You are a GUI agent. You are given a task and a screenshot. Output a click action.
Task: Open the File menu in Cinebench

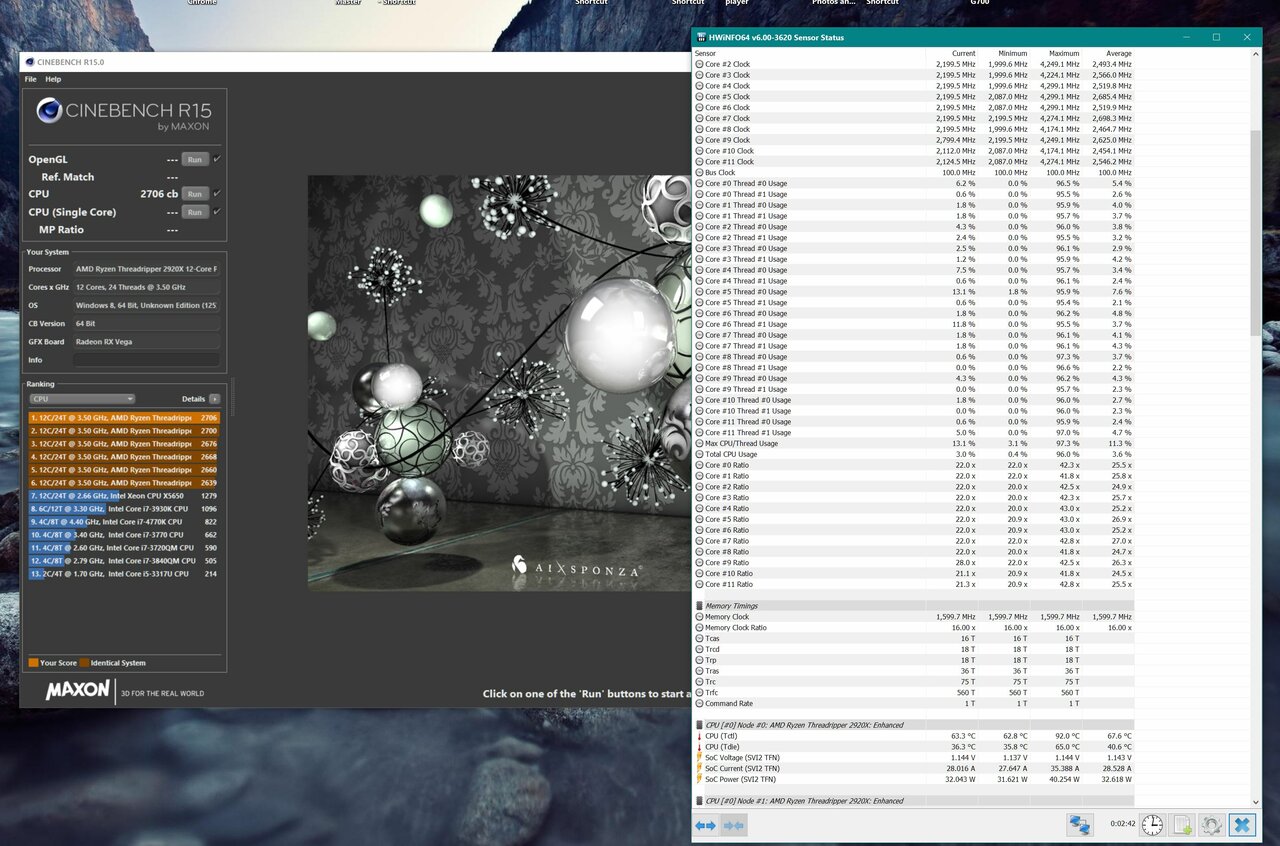click(x=30, y=79)
